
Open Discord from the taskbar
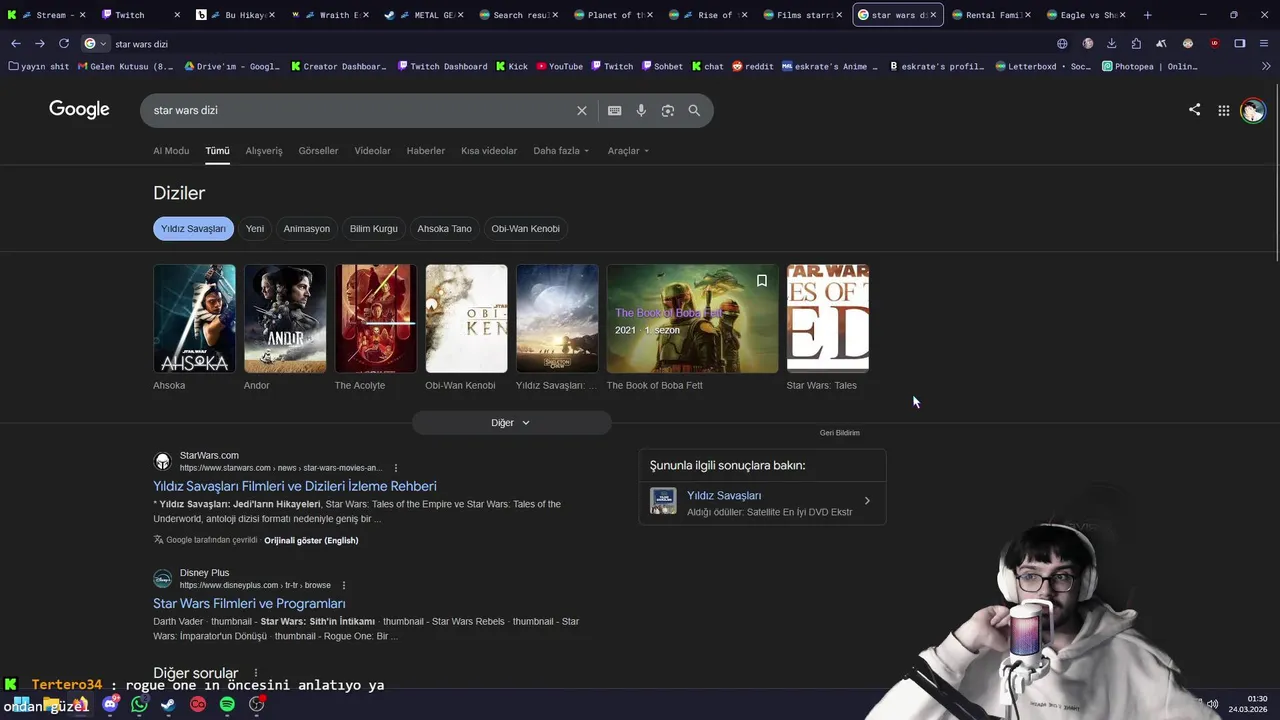[x=110, y=704]
